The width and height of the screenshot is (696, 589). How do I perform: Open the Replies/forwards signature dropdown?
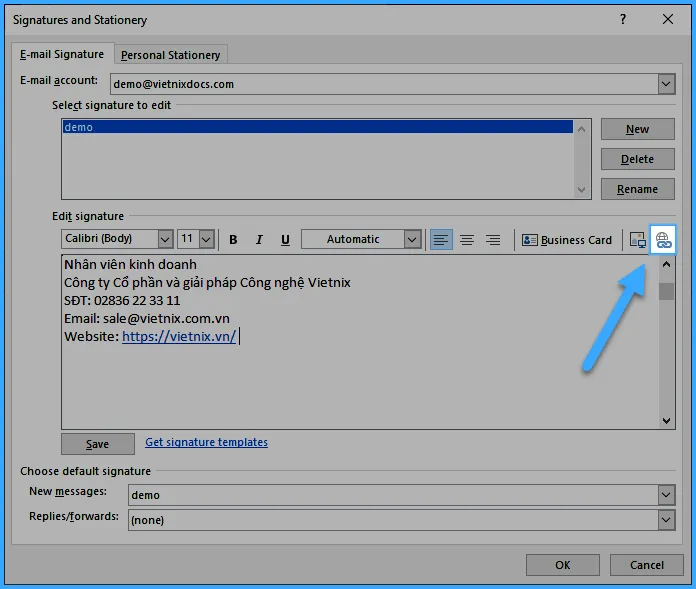666,520
